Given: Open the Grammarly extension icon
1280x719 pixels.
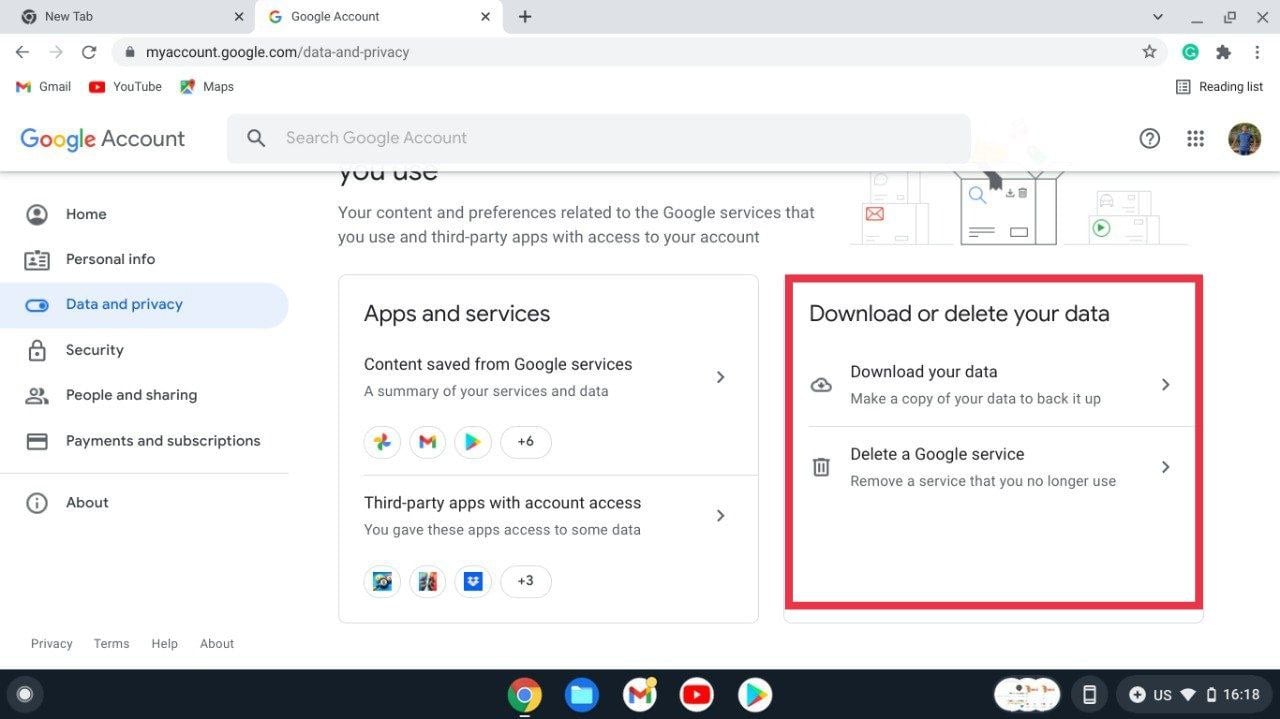Looking at the screenshot, I should [1190, 52].
